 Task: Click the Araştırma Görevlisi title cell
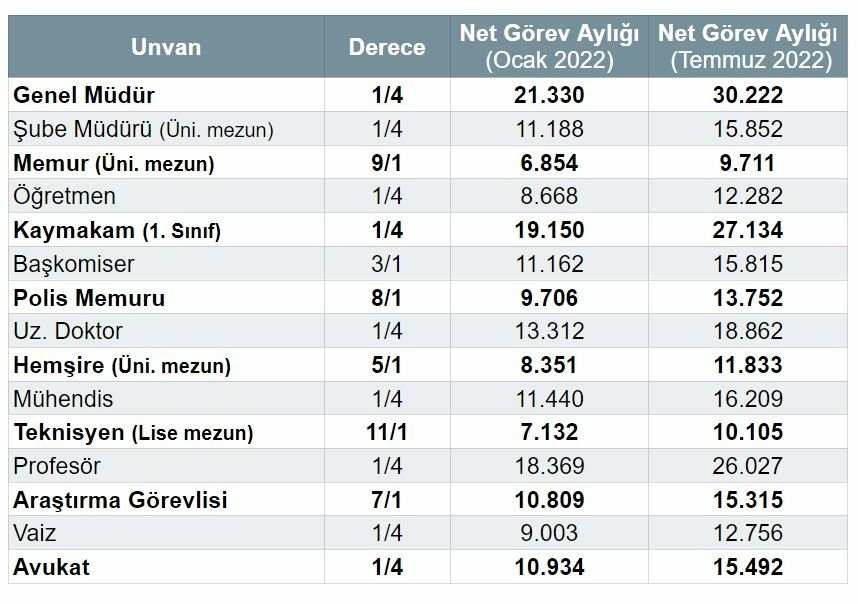(x=120, y=500)
